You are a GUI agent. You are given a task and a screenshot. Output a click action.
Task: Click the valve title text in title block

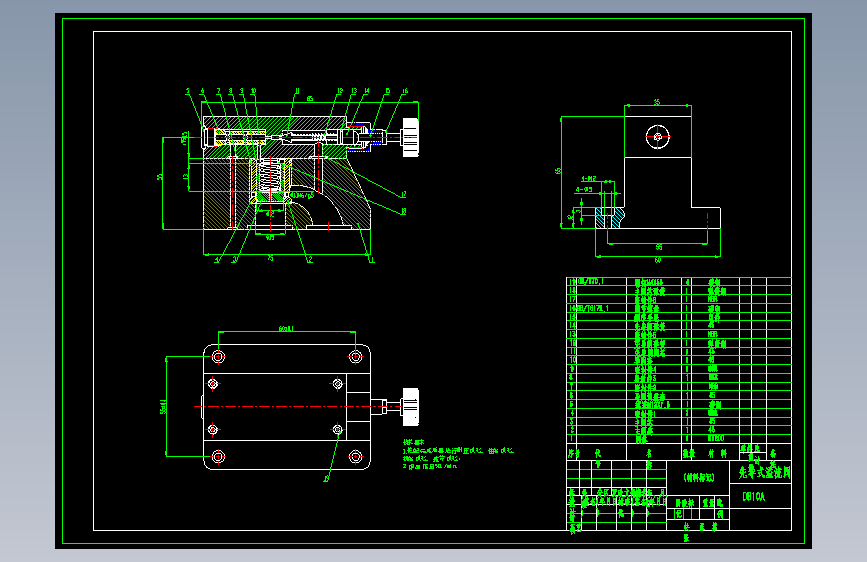pos(764,472)
